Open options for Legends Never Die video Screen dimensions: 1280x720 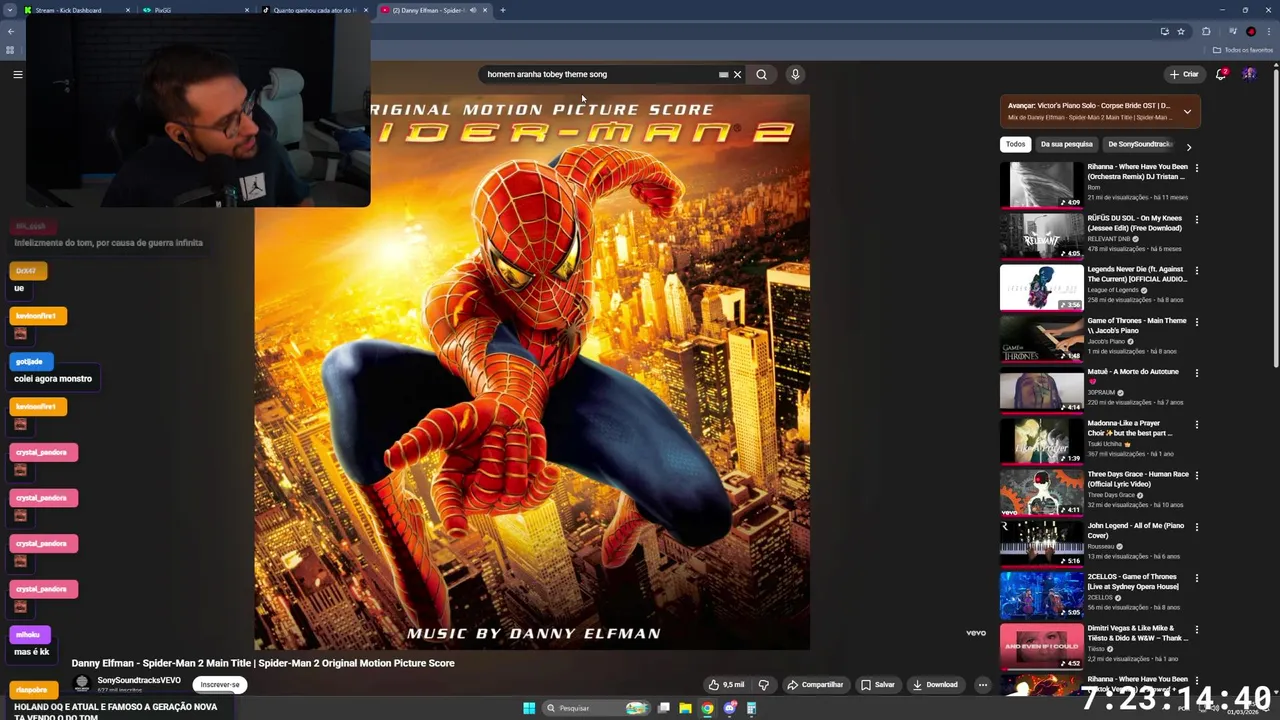coord(1197,270)
